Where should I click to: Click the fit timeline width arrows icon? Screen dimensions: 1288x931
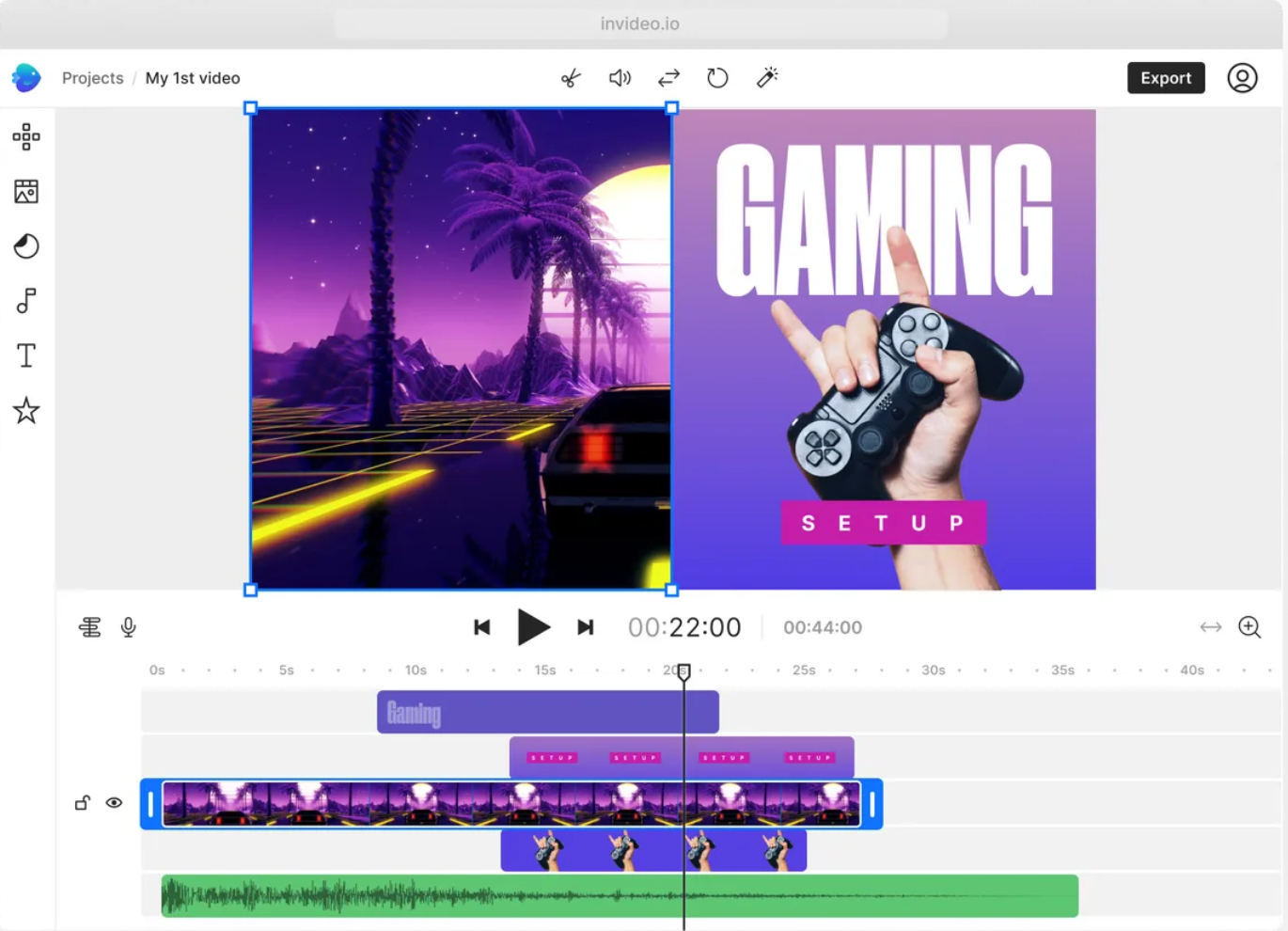pyautogui.click(x=1211, y=627)
